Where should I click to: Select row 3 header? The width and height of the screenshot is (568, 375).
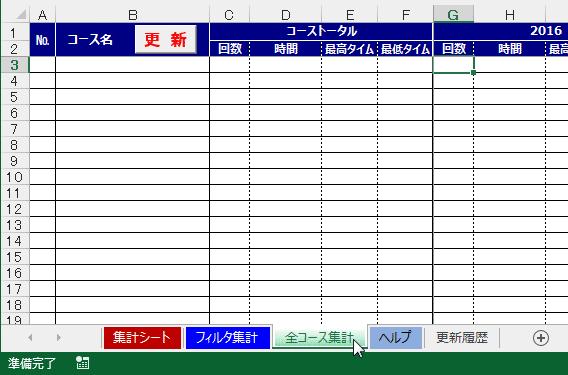pos(14,65)
